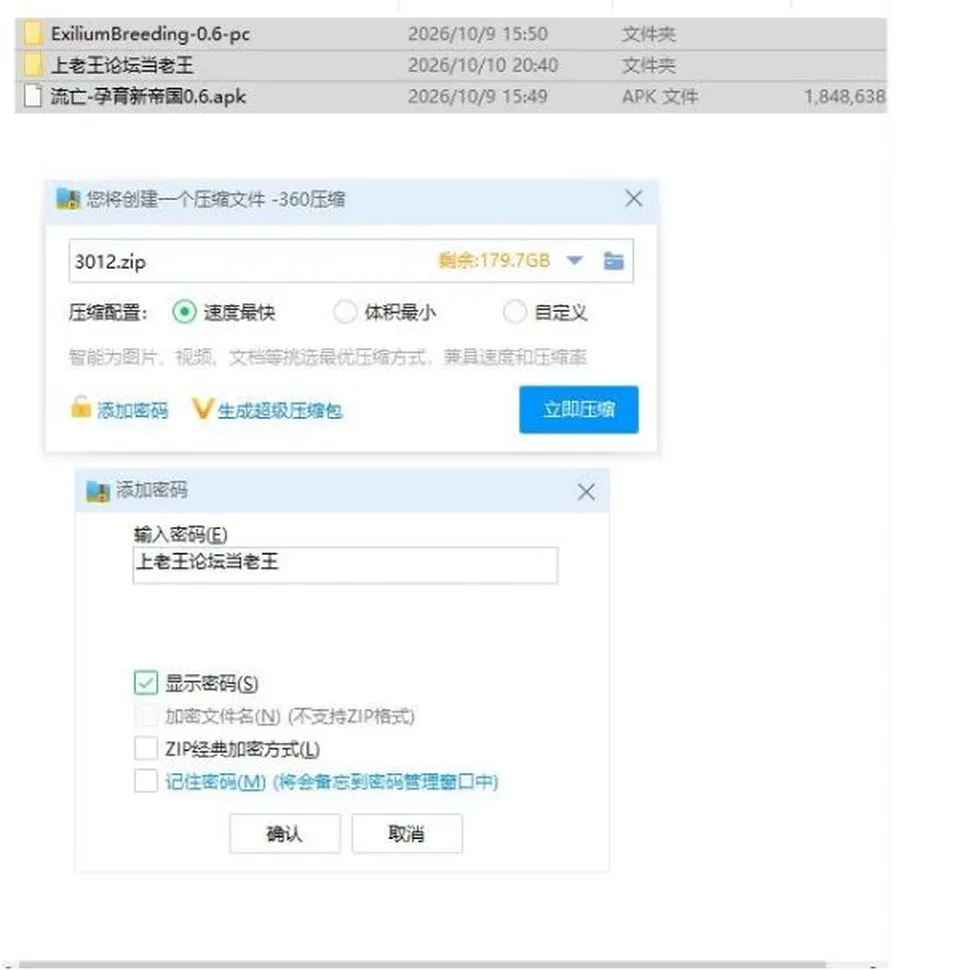This screenshot has width=960, height=970.
Task: Click the V icon beside 生成超级压缩包
Action: [202, 409]
